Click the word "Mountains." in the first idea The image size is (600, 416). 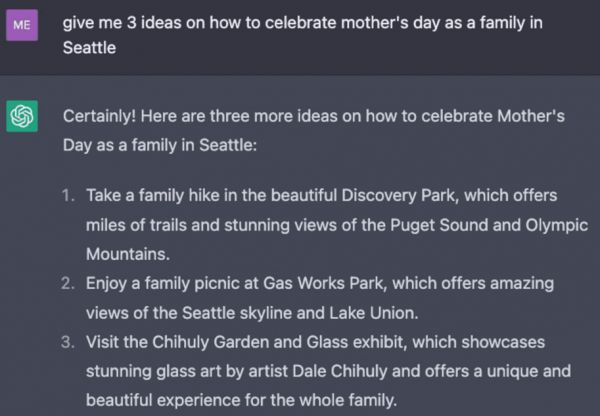128,254
